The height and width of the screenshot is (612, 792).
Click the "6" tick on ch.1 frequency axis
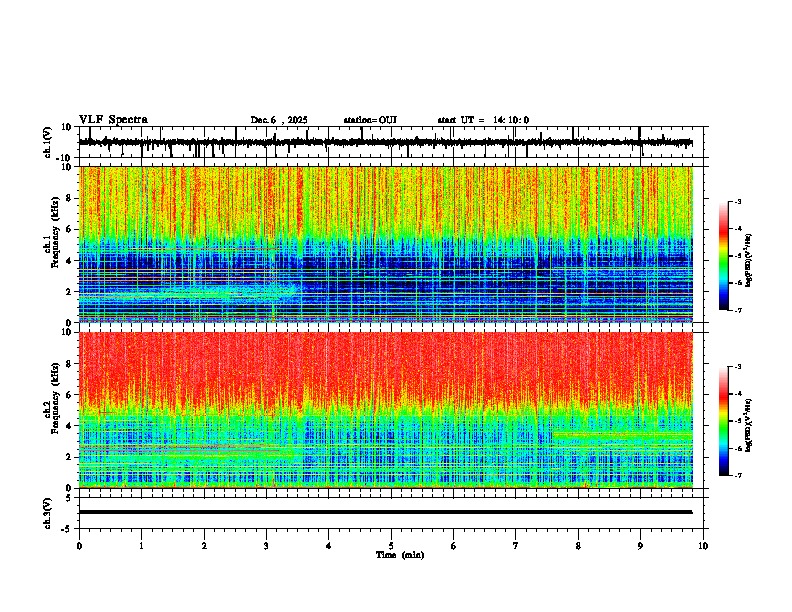coord(70,230)
